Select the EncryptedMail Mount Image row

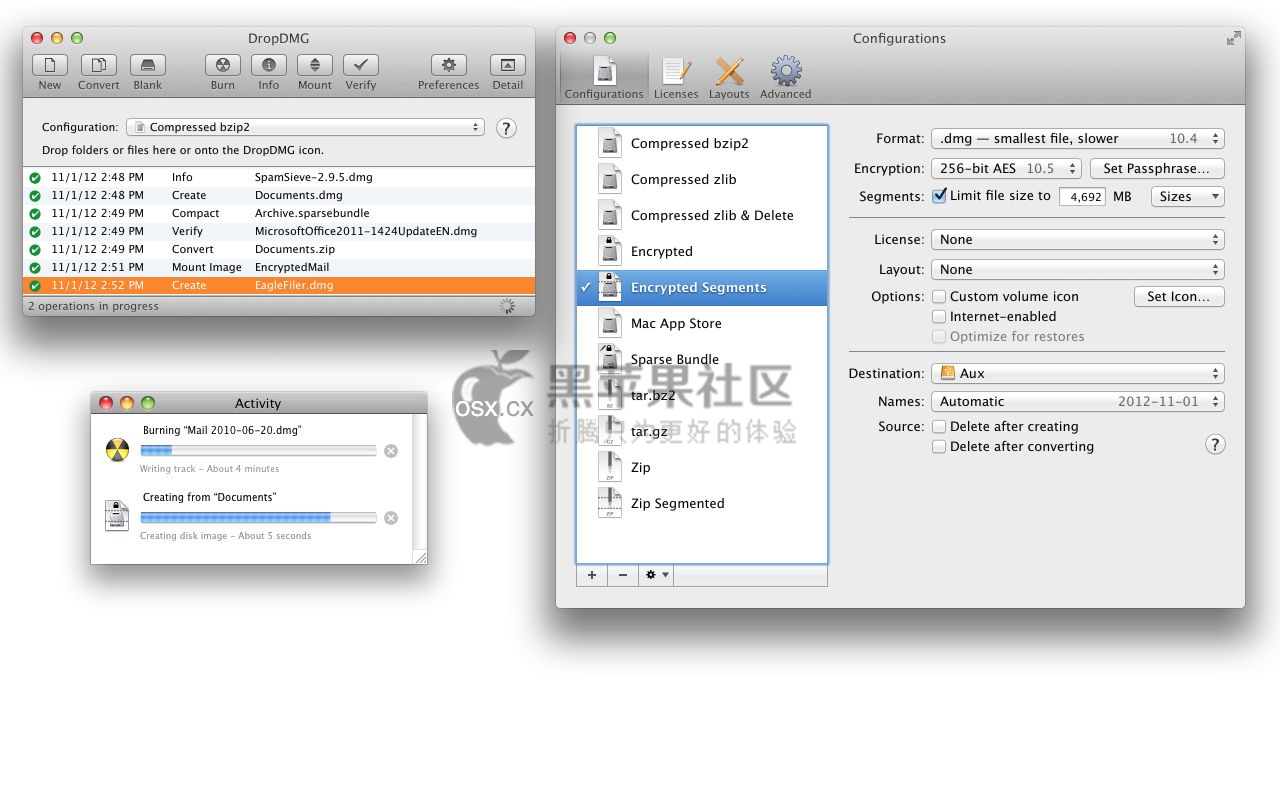click(279, 268)
